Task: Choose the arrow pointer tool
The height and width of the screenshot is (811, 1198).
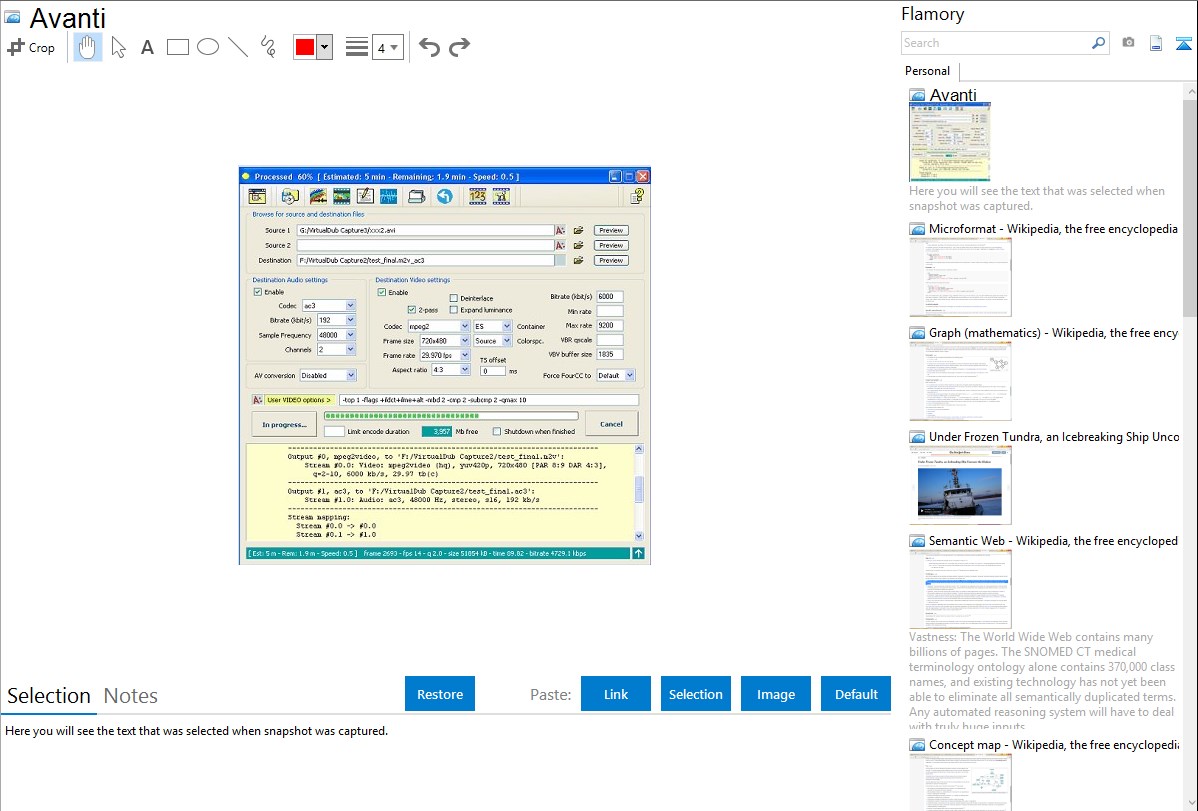Action: point(118,47)
